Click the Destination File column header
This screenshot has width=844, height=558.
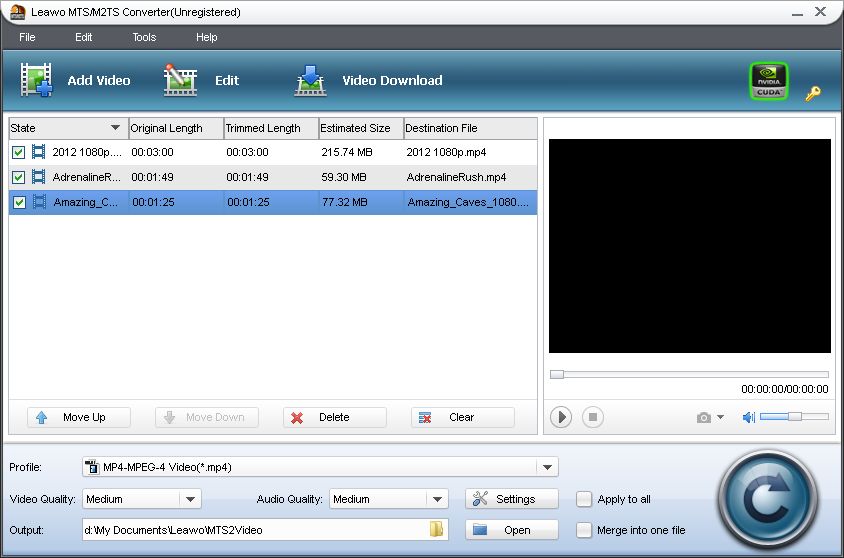click(x=470, y=128)
